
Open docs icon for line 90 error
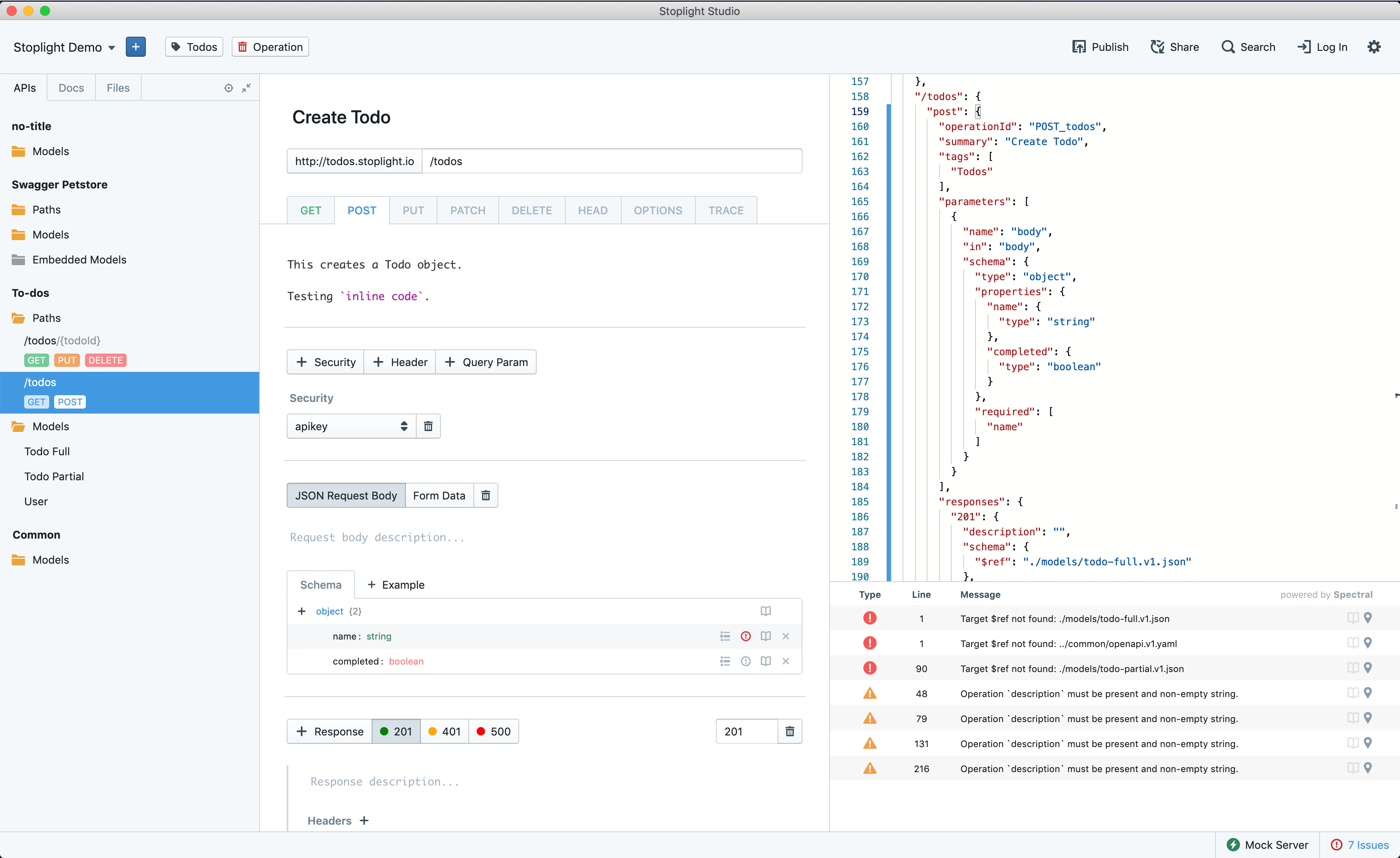pyautogui.click(x=1353, y=668)
